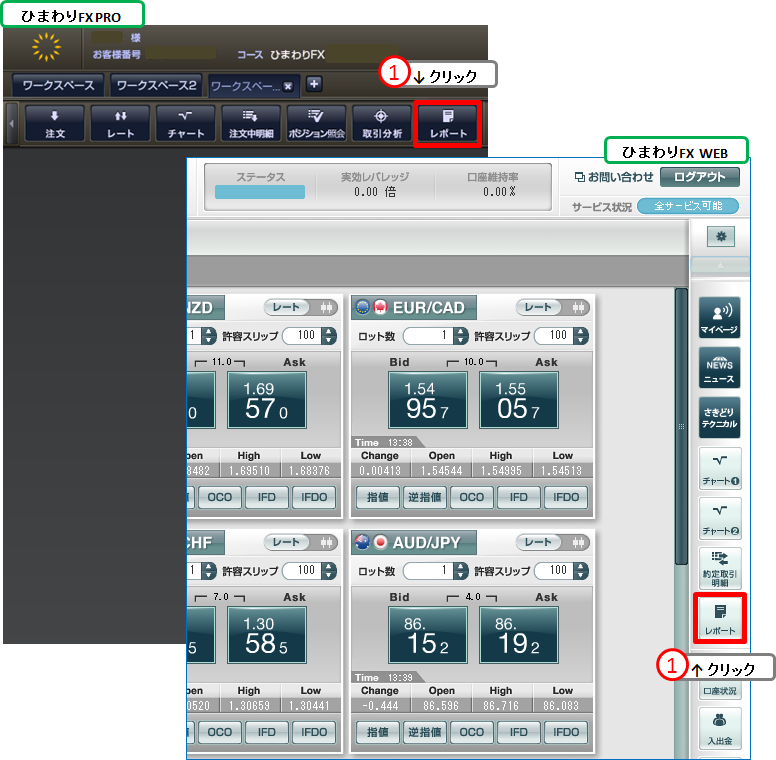Screen dimensions: 776x760
Task: Click the CHF panel Ask price 1.30585
Action: (x=267, y=635)
